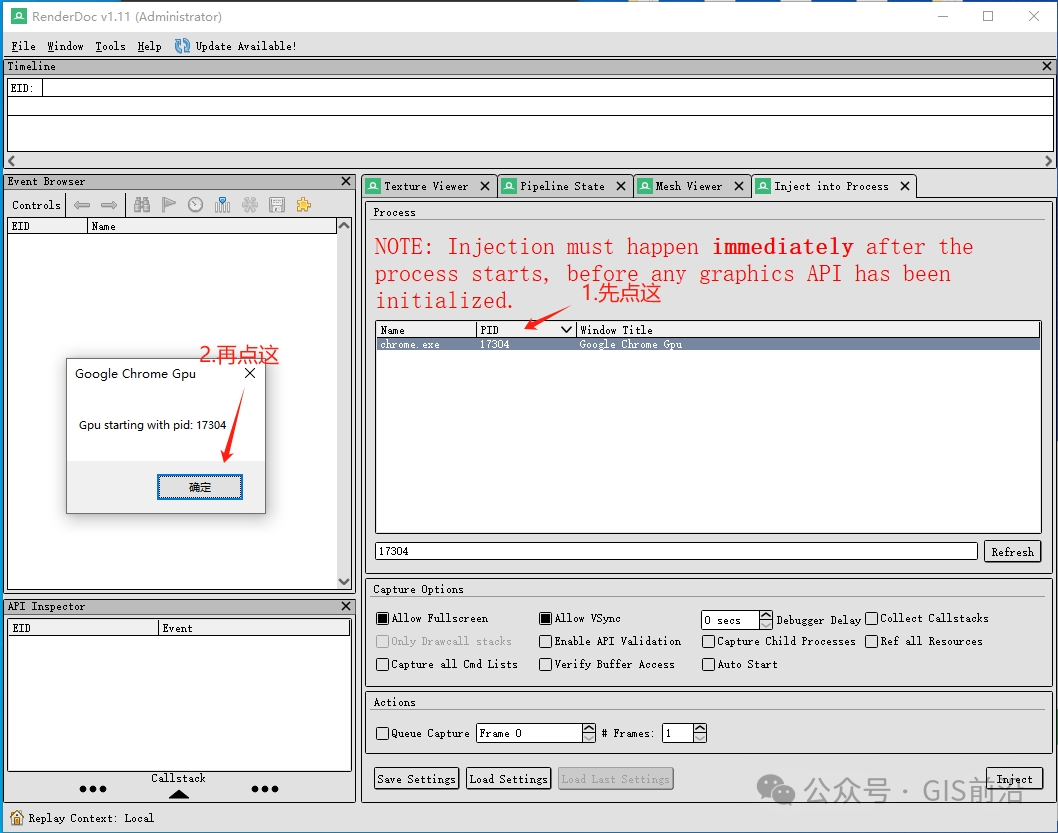Image resolution: width=1058 pixels, height=833 pixels.
Task: Click the Event column header in API Inspector
Action: [x=254, y=628]
